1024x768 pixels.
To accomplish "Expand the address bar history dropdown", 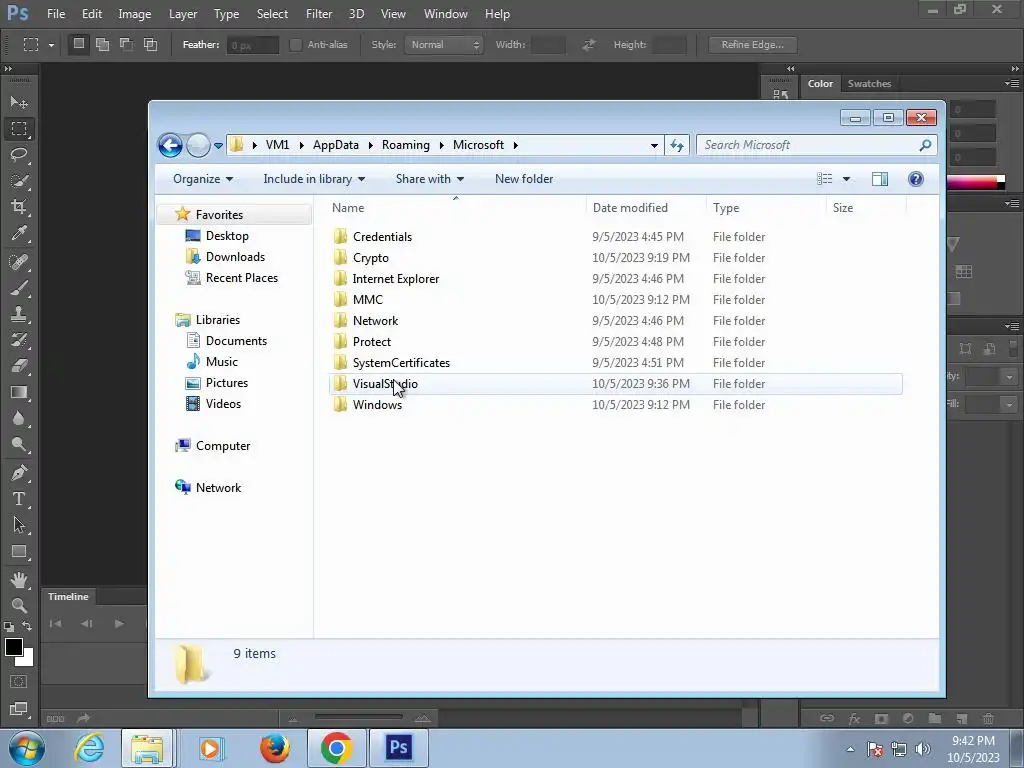I will coord(654,146).
